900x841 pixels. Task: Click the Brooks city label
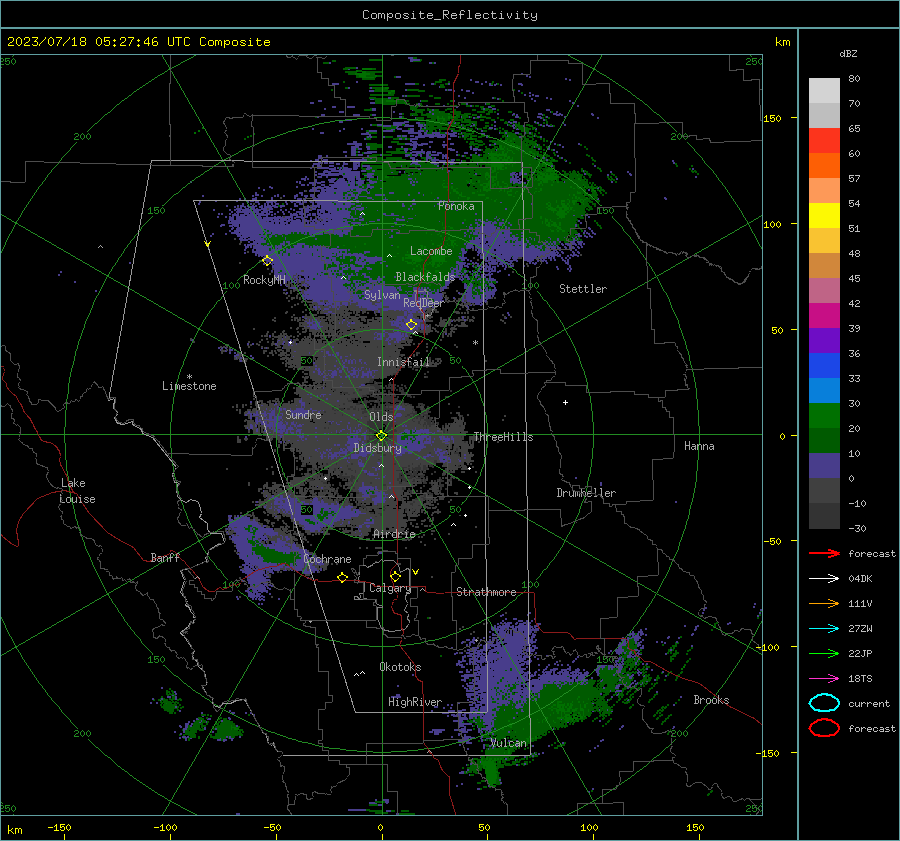pos(711,700)
